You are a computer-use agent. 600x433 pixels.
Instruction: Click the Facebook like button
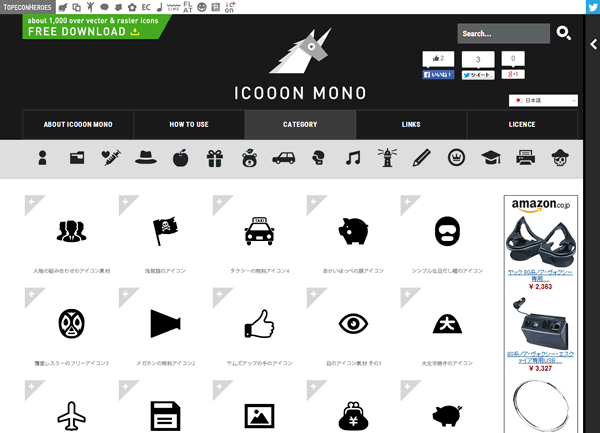tap(438, 75)
